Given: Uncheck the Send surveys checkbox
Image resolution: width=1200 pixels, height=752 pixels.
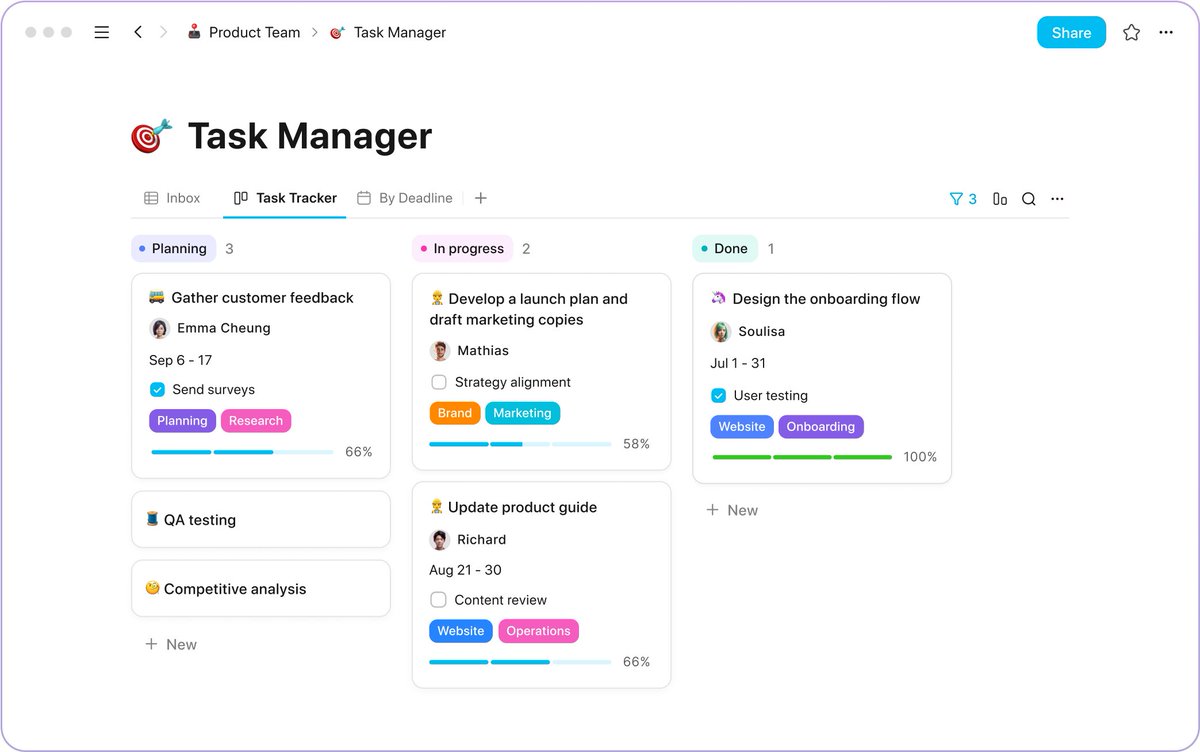Looking at the screenshot, I should [157, 389].
